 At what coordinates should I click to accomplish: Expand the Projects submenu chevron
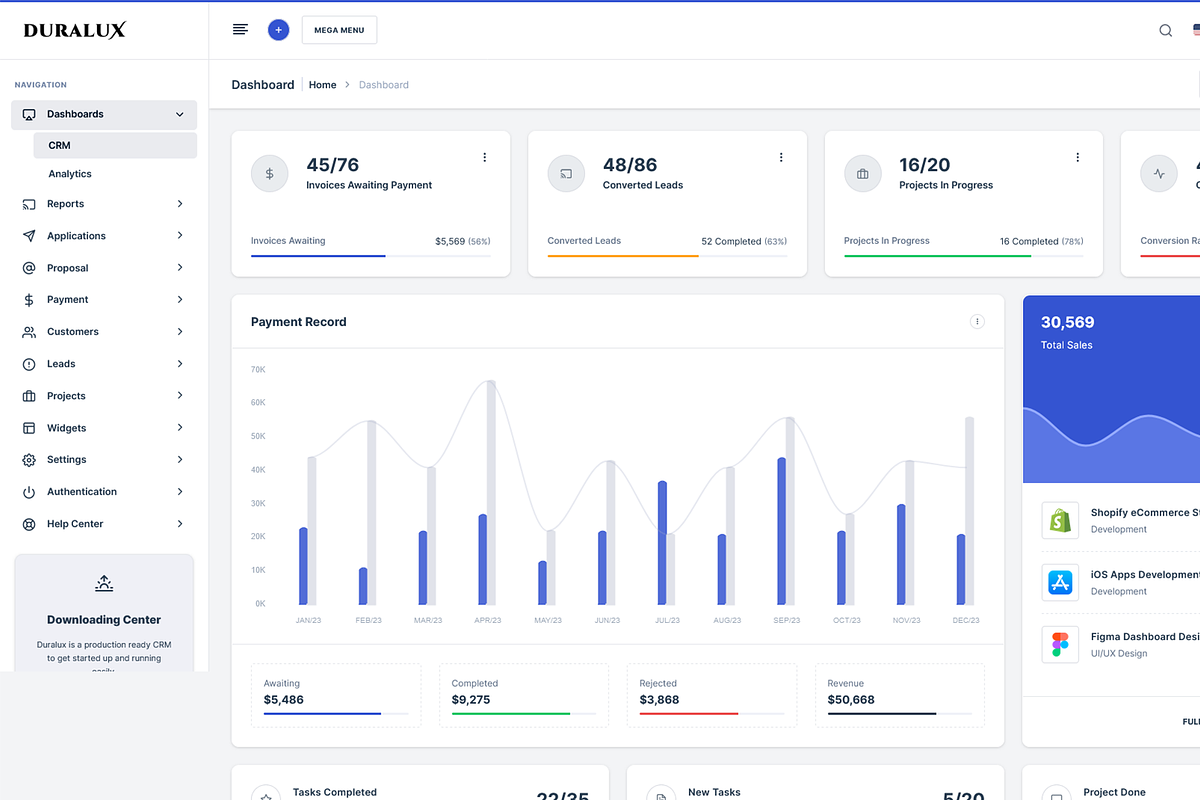180,396
